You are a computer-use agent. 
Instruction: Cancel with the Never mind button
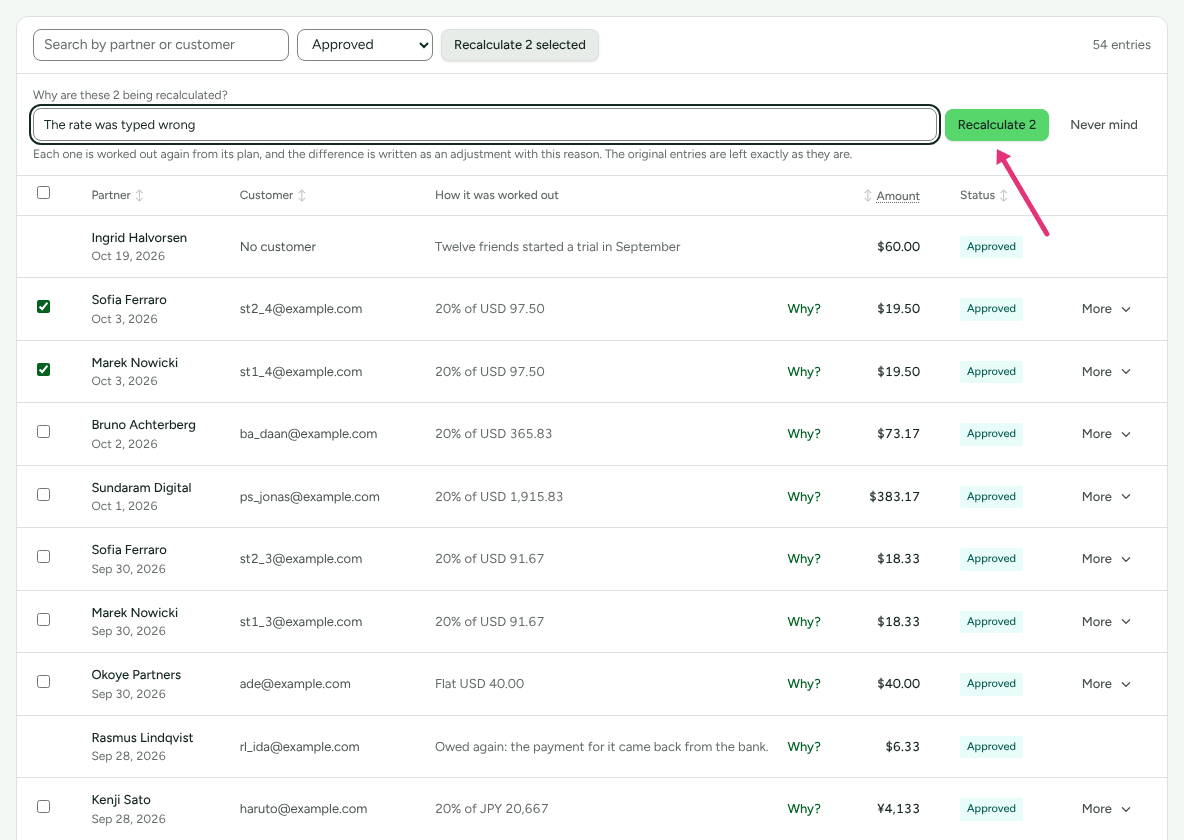[x=1103, y=125]
